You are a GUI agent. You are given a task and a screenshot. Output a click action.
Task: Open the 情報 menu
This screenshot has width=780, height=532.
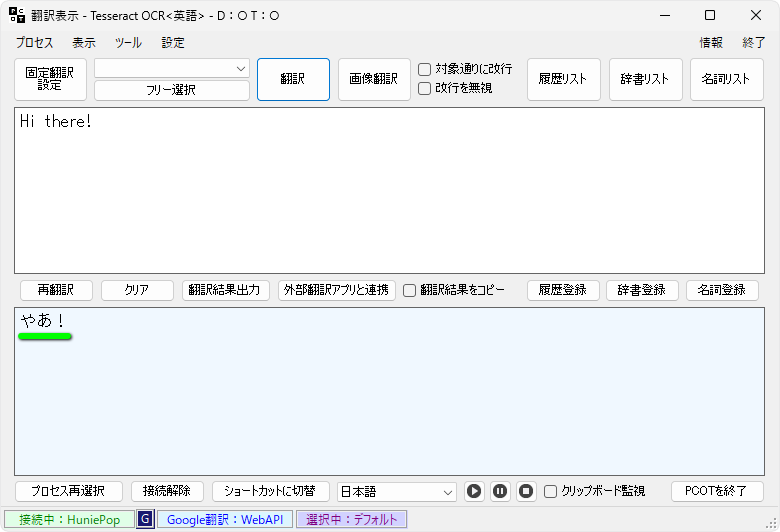711,43
